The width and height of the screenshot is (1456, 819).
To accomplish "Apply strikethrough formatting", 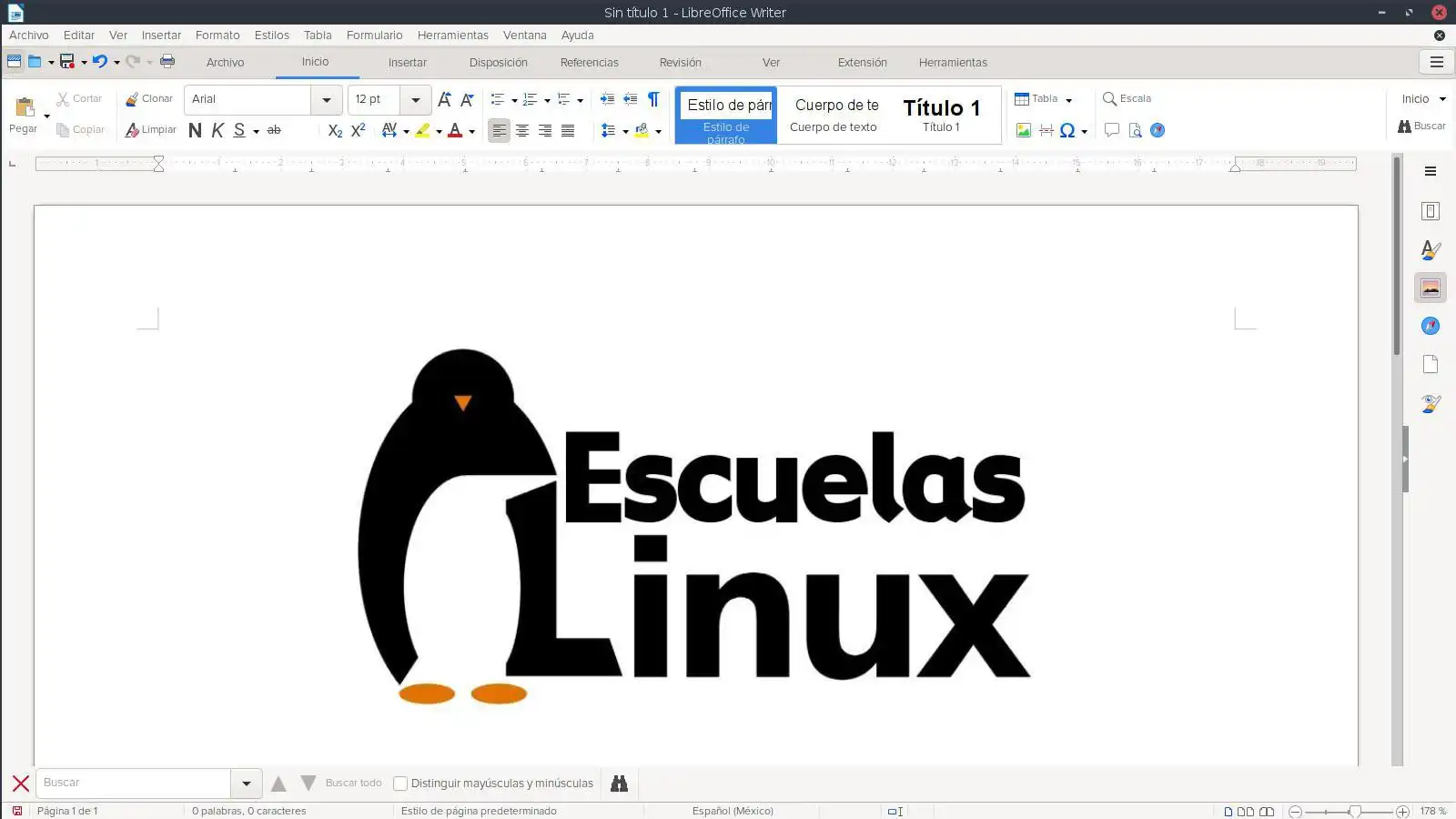I will (274, 130).
